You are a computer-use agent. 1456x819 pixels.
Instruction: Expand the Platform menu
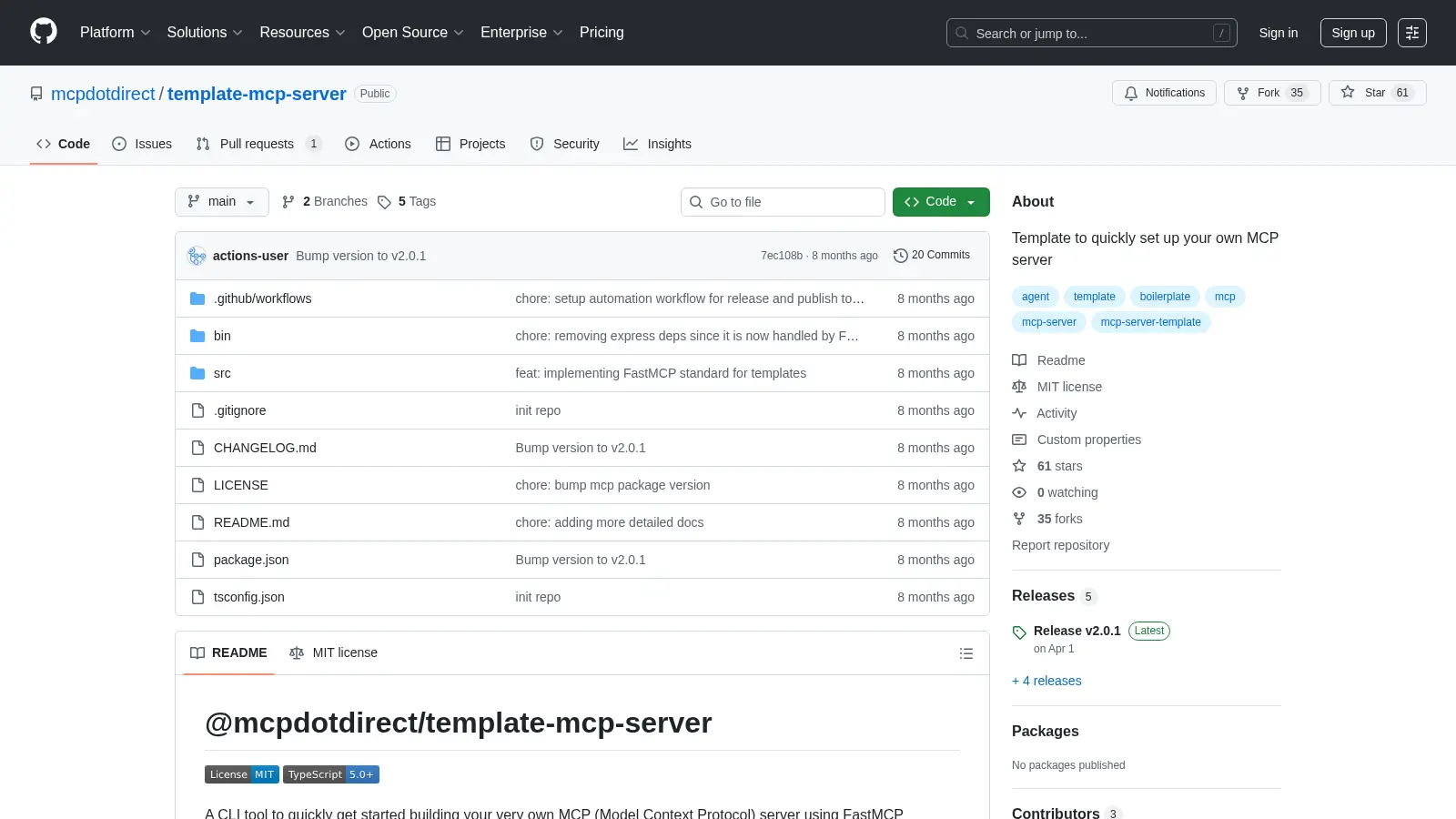[x=115, y=33]
